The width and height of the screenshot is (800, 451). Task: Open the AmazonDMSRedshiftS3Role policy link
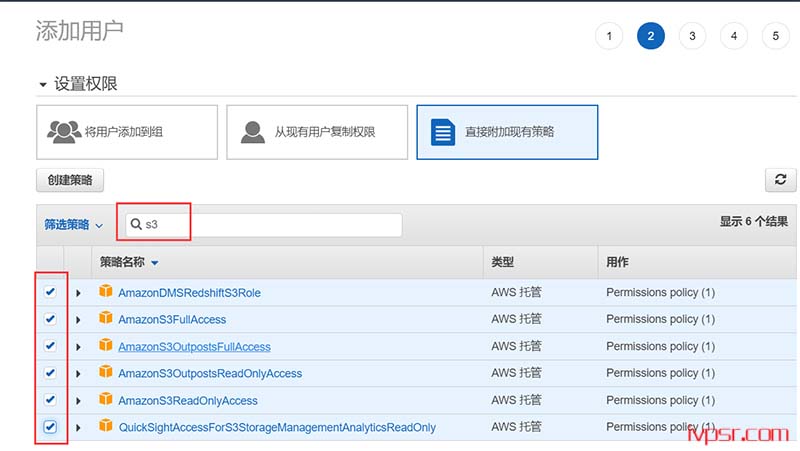(189, 293)
